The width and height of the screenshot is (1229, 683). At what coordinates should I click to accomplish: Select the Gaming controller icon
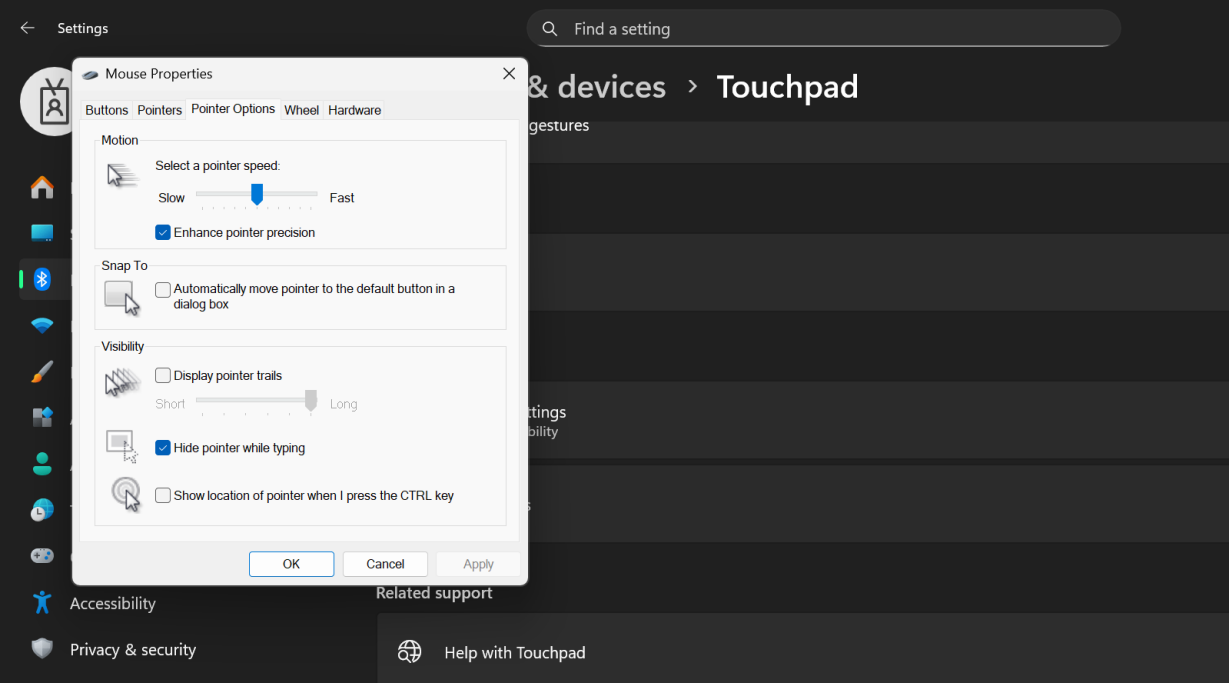(x=42, y=555)
